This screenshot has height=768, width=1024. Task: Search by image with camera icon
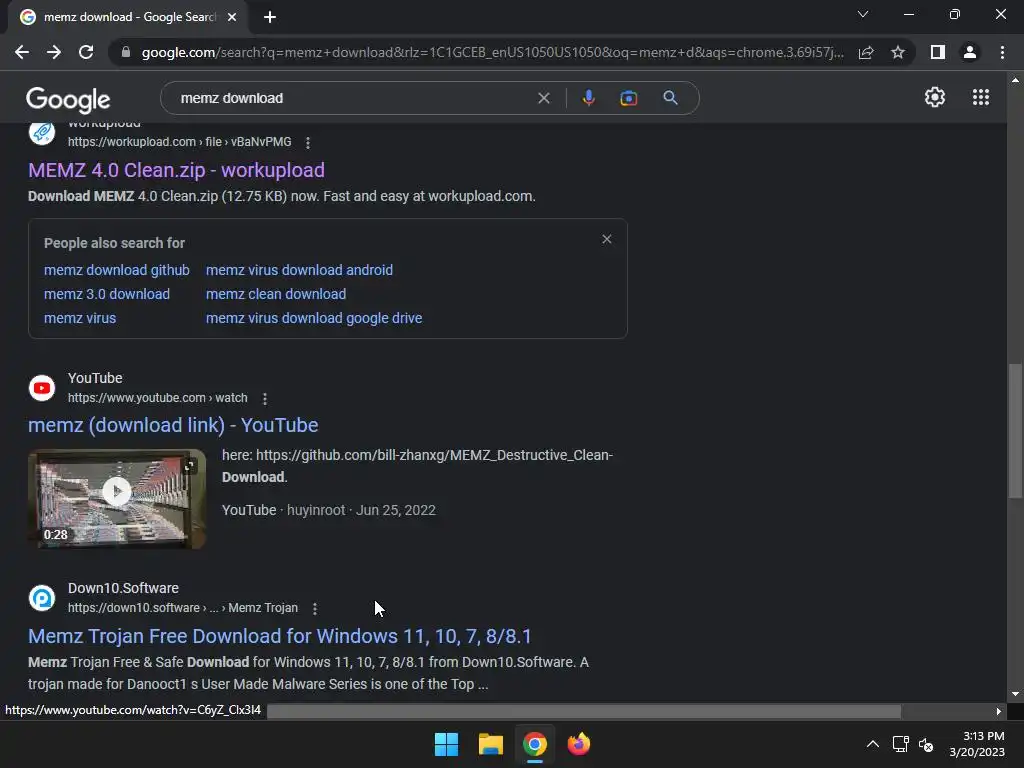pyautogui.click(x=628, y=98)
